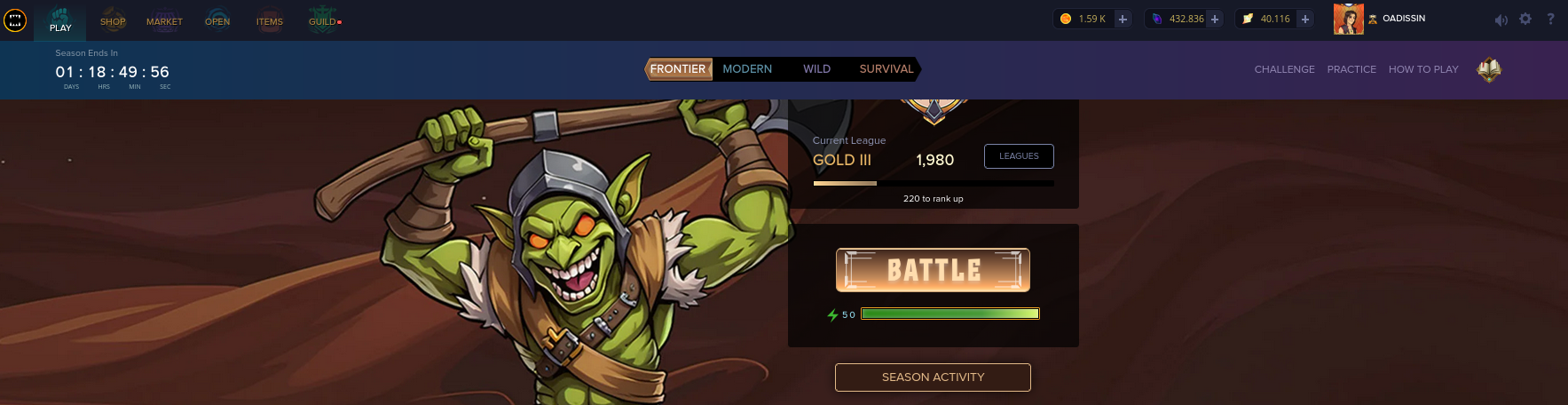Image resolution: width=1568 pixels, height=405 pixels.
Task: Switch to the Wild format tab
Action: coord(816,69)
